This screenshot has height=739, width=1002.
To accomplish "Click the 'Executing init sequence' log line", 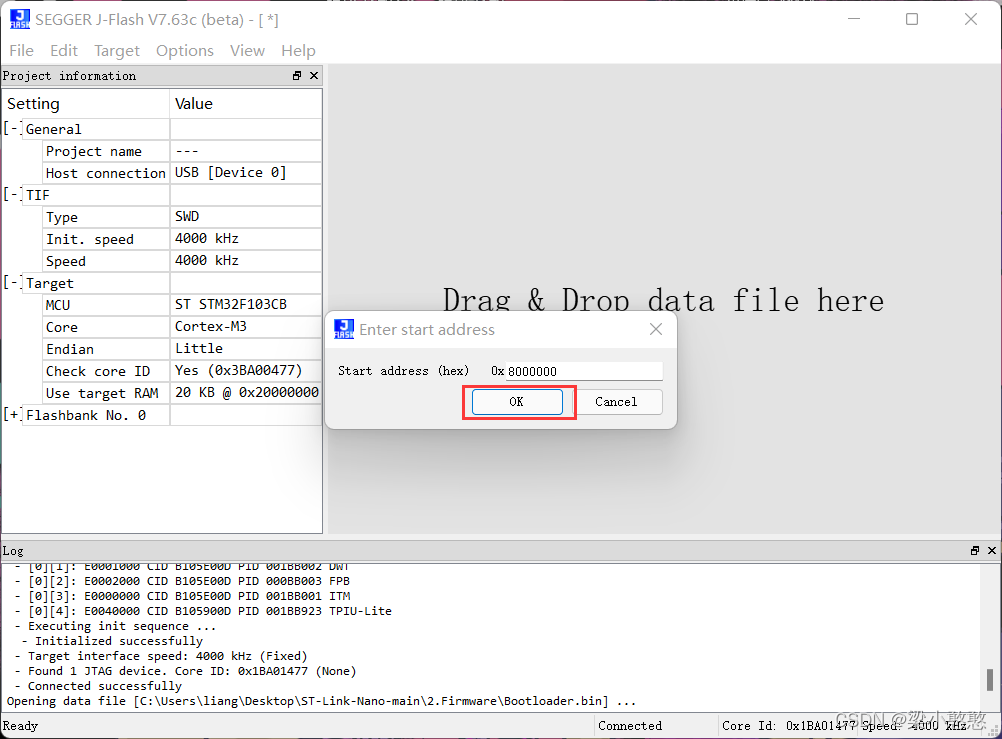I will click(116, 626).
